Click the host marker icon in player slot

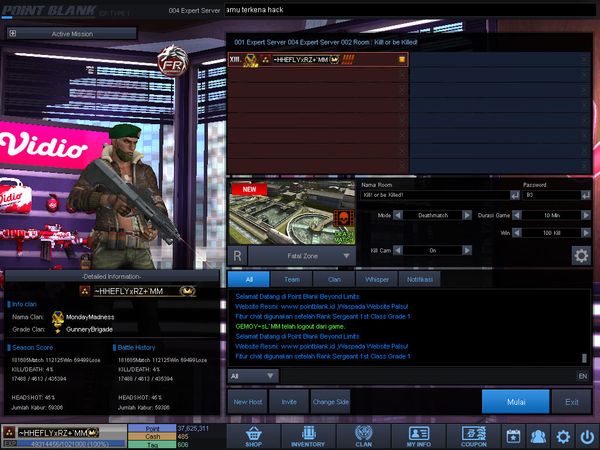click(402, 59)
